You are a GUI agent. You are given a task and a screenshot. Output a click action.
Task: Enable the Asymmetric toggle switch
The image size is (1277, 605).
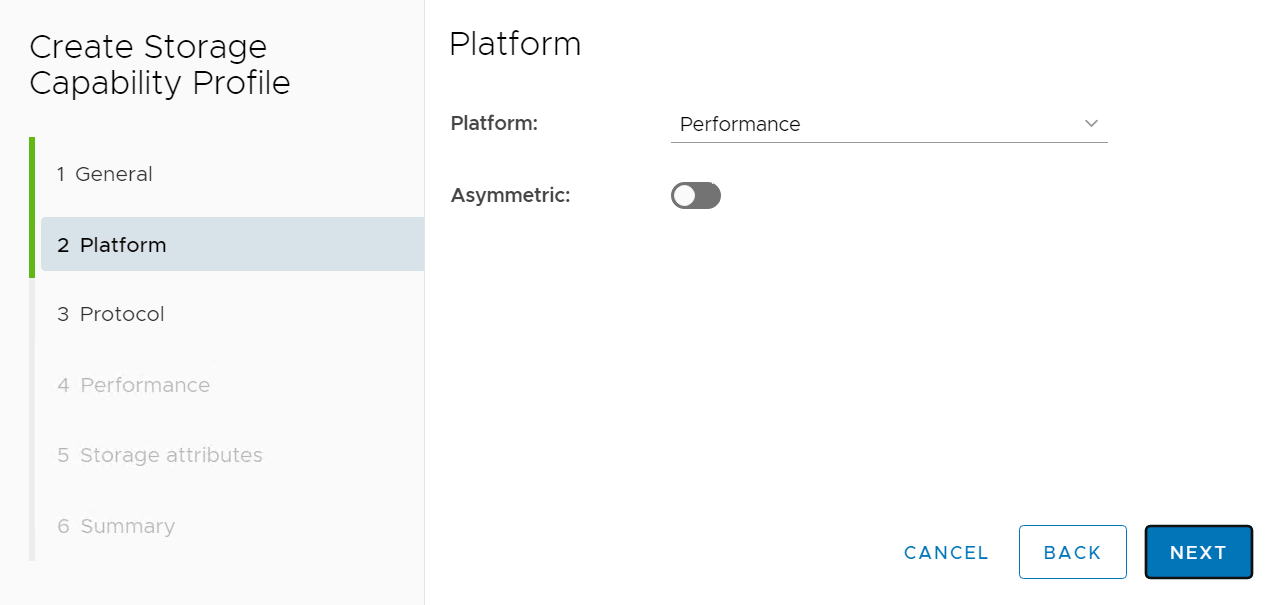696,196
